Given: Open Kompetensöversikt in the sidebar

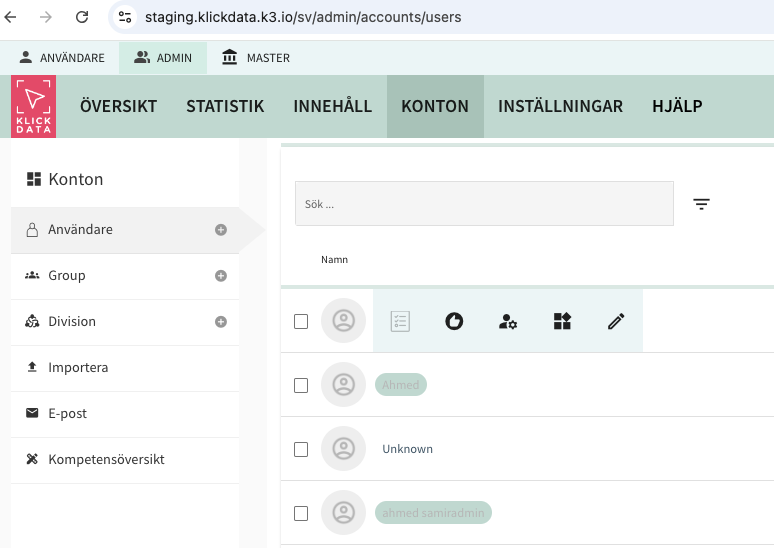Looking at the screenshot, I should [106, 460].
